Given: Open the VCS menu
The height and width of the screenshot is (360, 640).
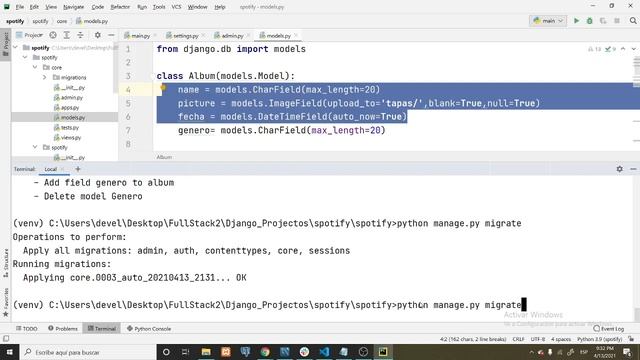Looking at the screenshot, I should (x=176, y=7).
